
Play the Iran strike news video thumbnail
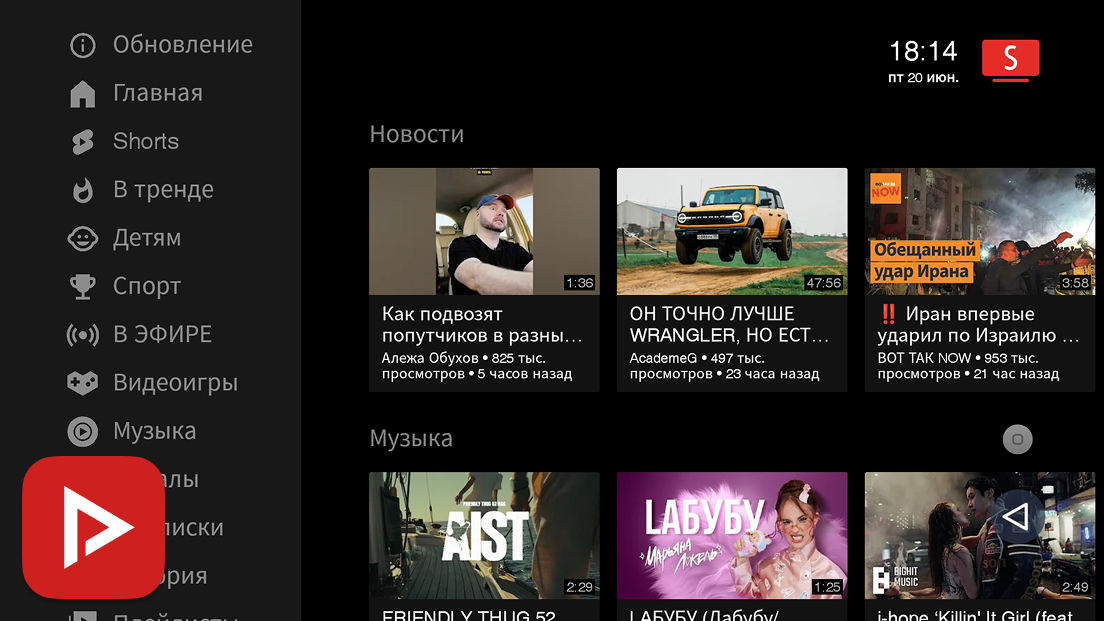pyautogui.click(x=979, y=232)
